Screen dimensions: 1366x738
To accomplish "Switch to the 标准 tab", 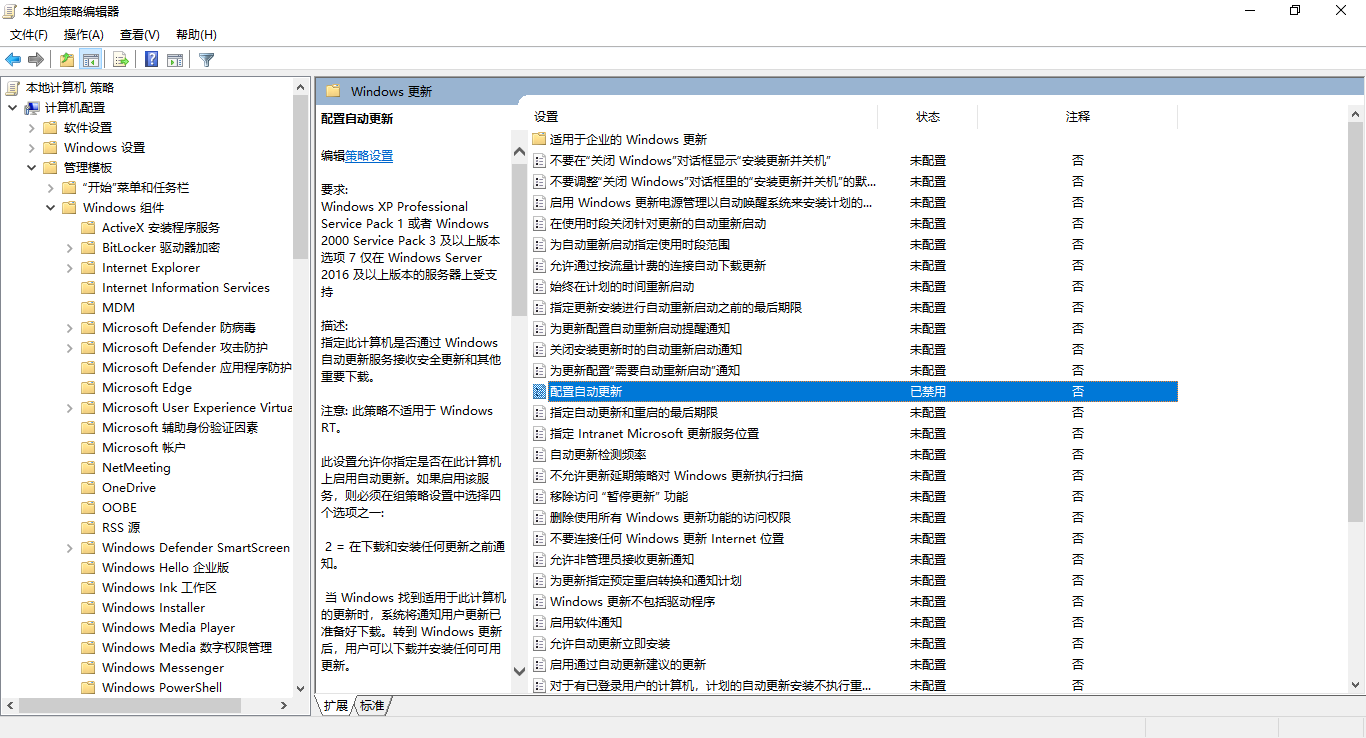I will click(x=372, y=706).
